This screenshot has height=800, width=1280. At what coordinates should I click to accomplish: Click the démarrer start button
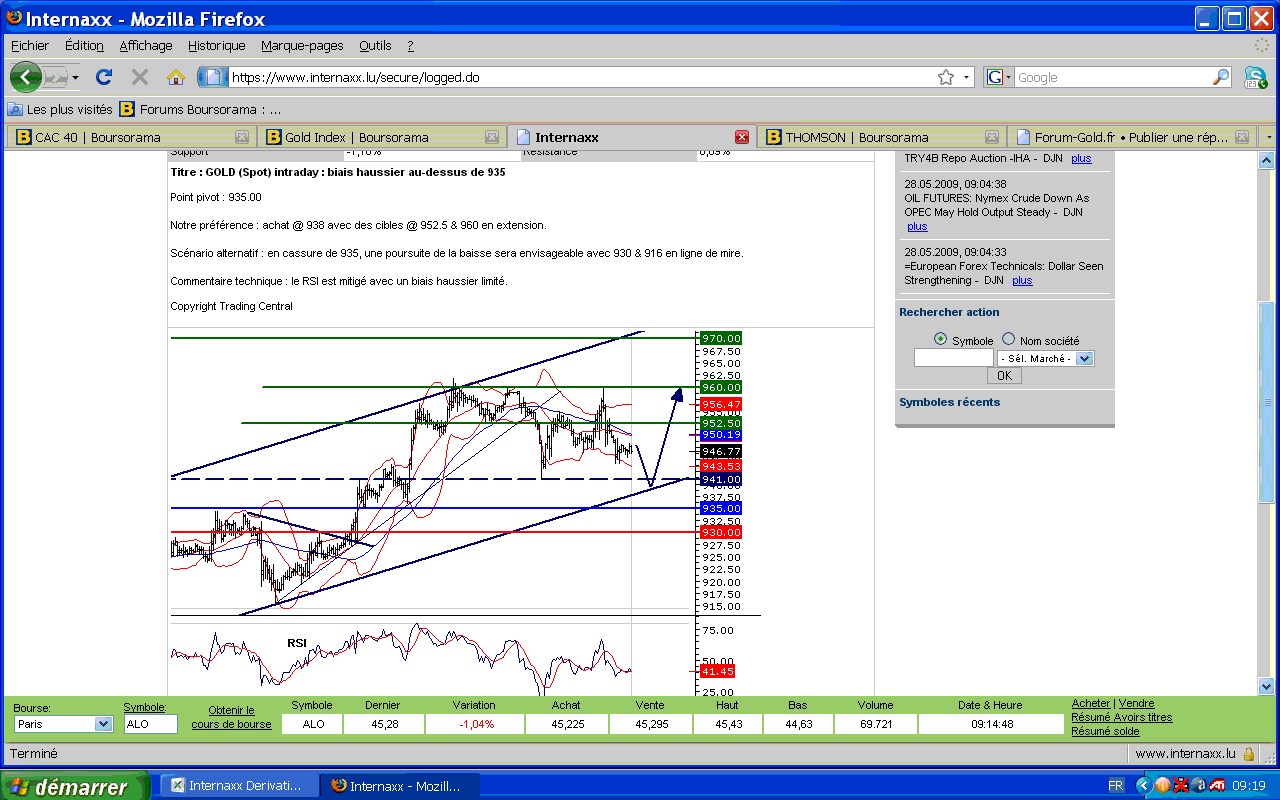pos(75,787)
